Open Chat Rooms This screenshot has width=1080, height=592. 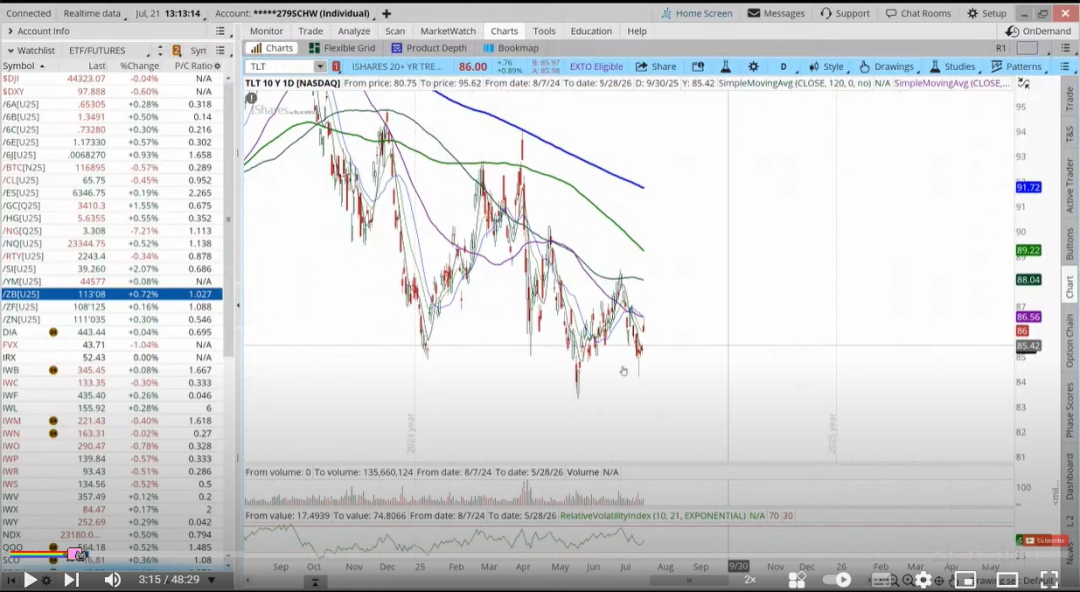(917, 13)
